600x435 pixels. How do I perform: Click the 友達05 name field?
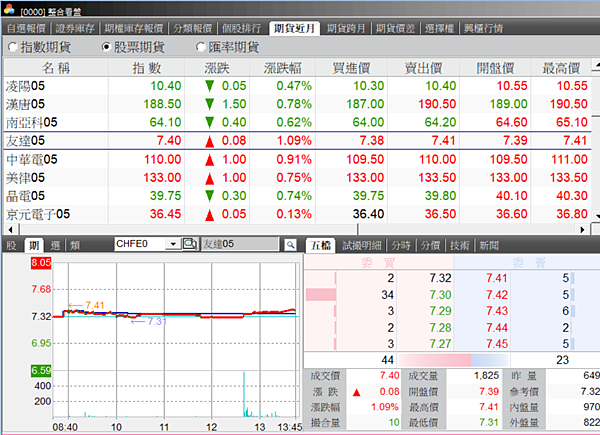[x=240, y=244]
